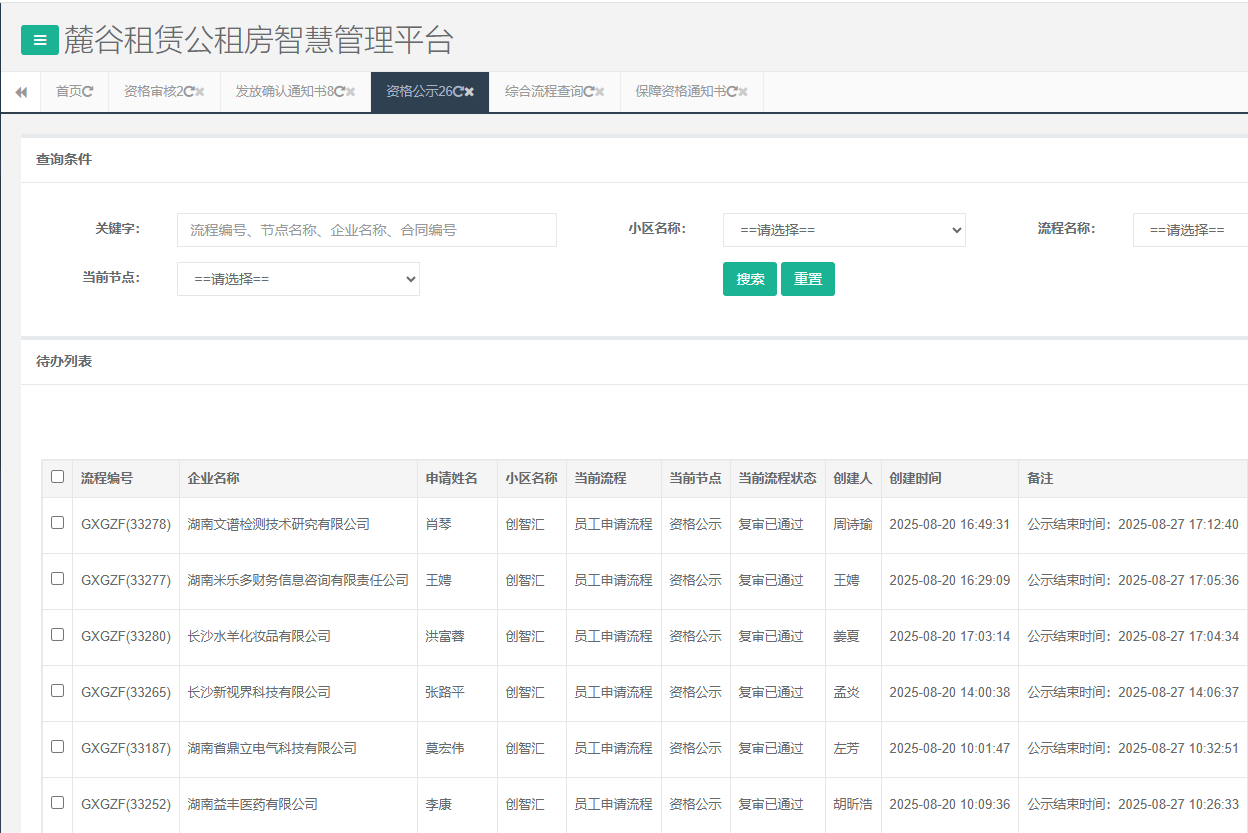Close the 发放确认通知书 tab
Image resolution: width=1248 pixels, height=833 pixels.
tap(350, 92)
